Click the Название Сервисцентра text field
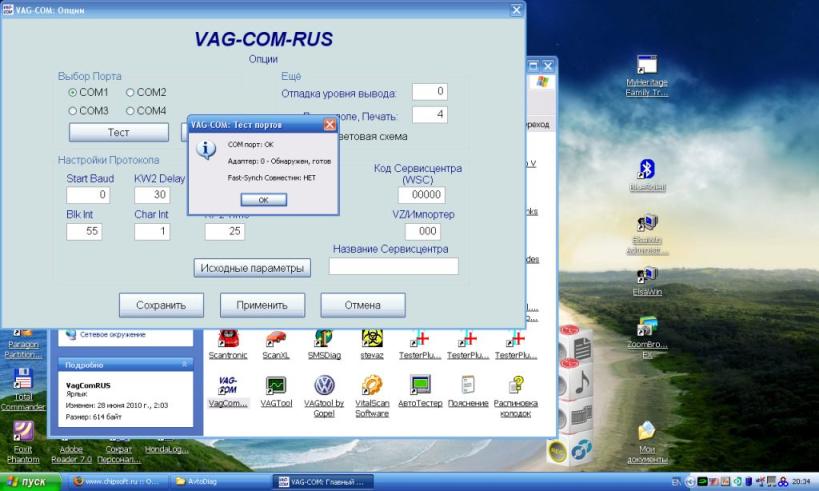The image size is (819, 491). click(x=393, y=267)
